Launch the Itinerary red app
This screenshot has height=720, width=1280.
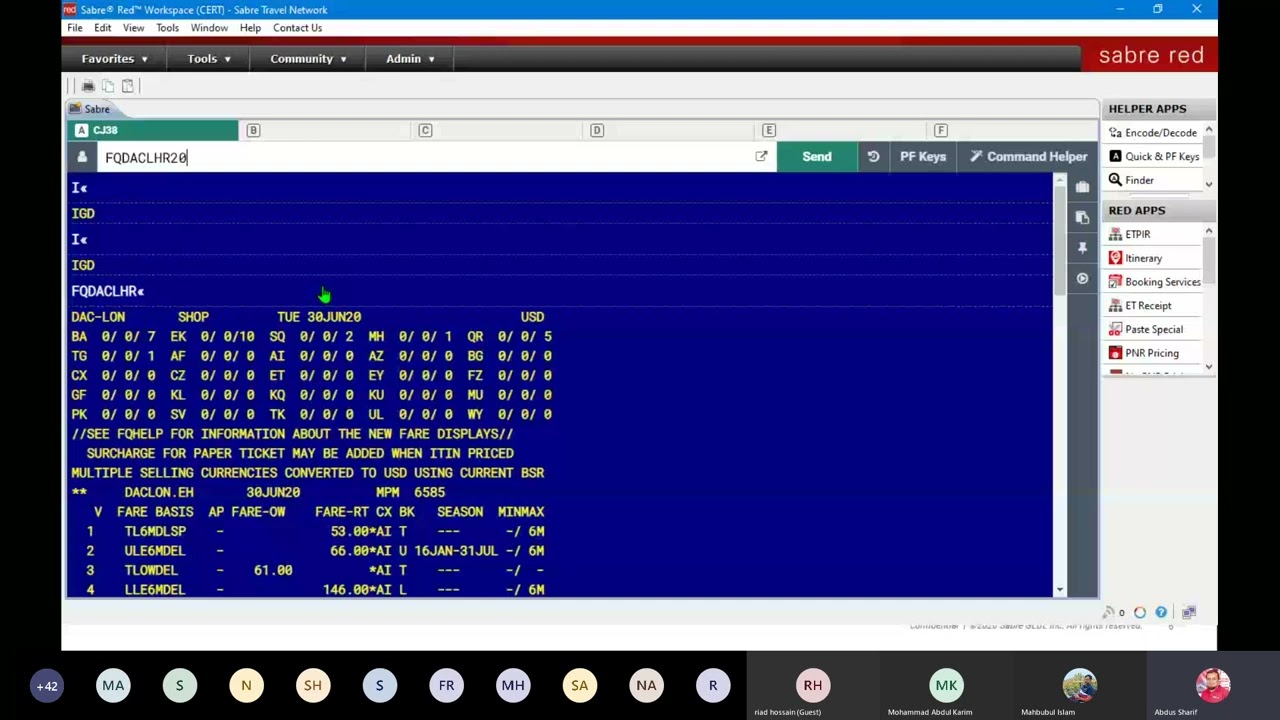click(x=1135, y=258)
